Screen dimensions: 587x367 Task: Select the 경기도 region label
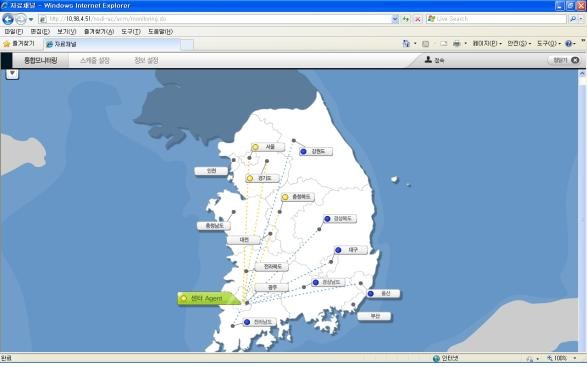coord(262,178)
